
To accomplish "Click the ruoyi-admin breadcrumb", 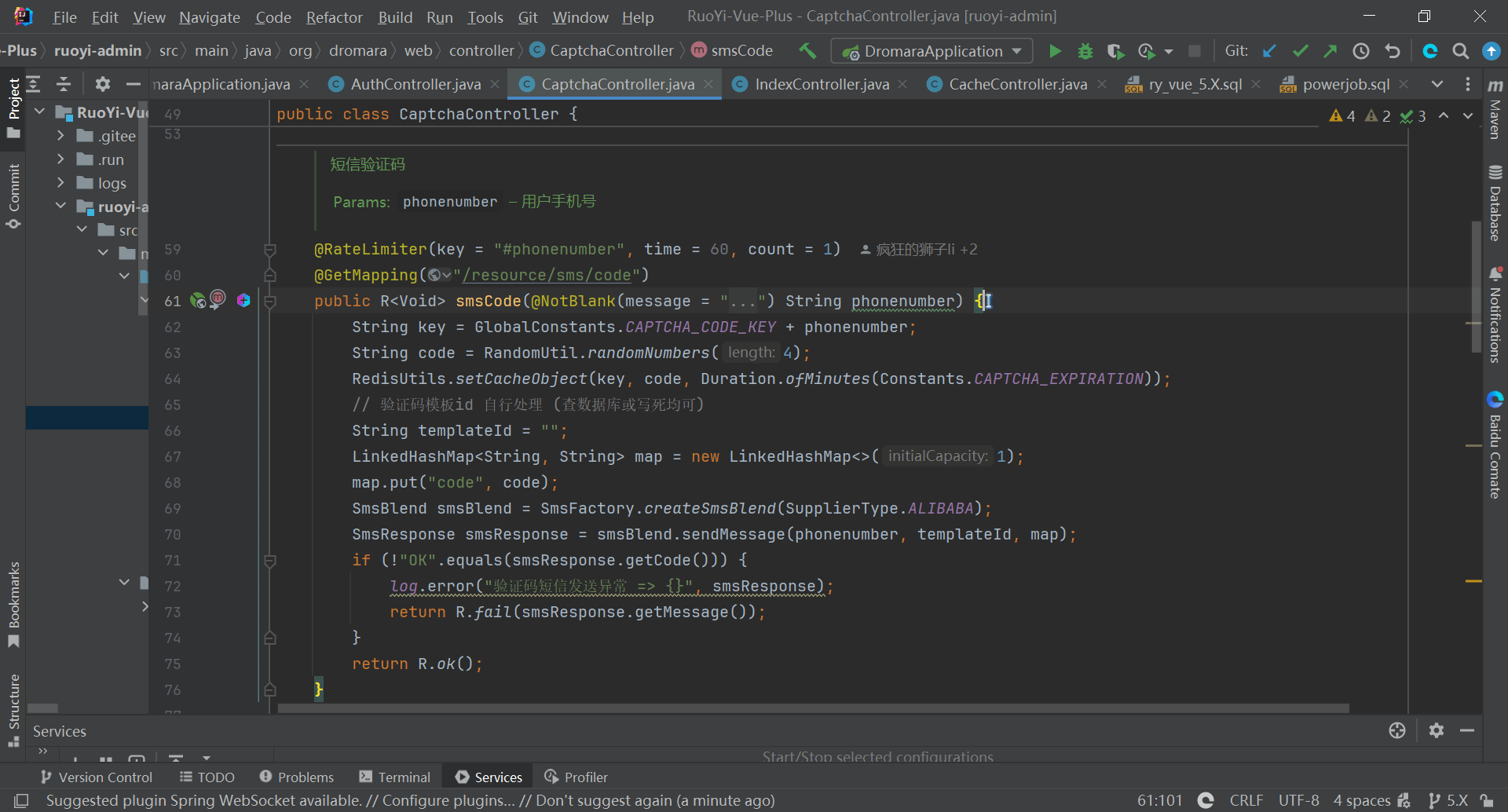I will click(97, 51).
